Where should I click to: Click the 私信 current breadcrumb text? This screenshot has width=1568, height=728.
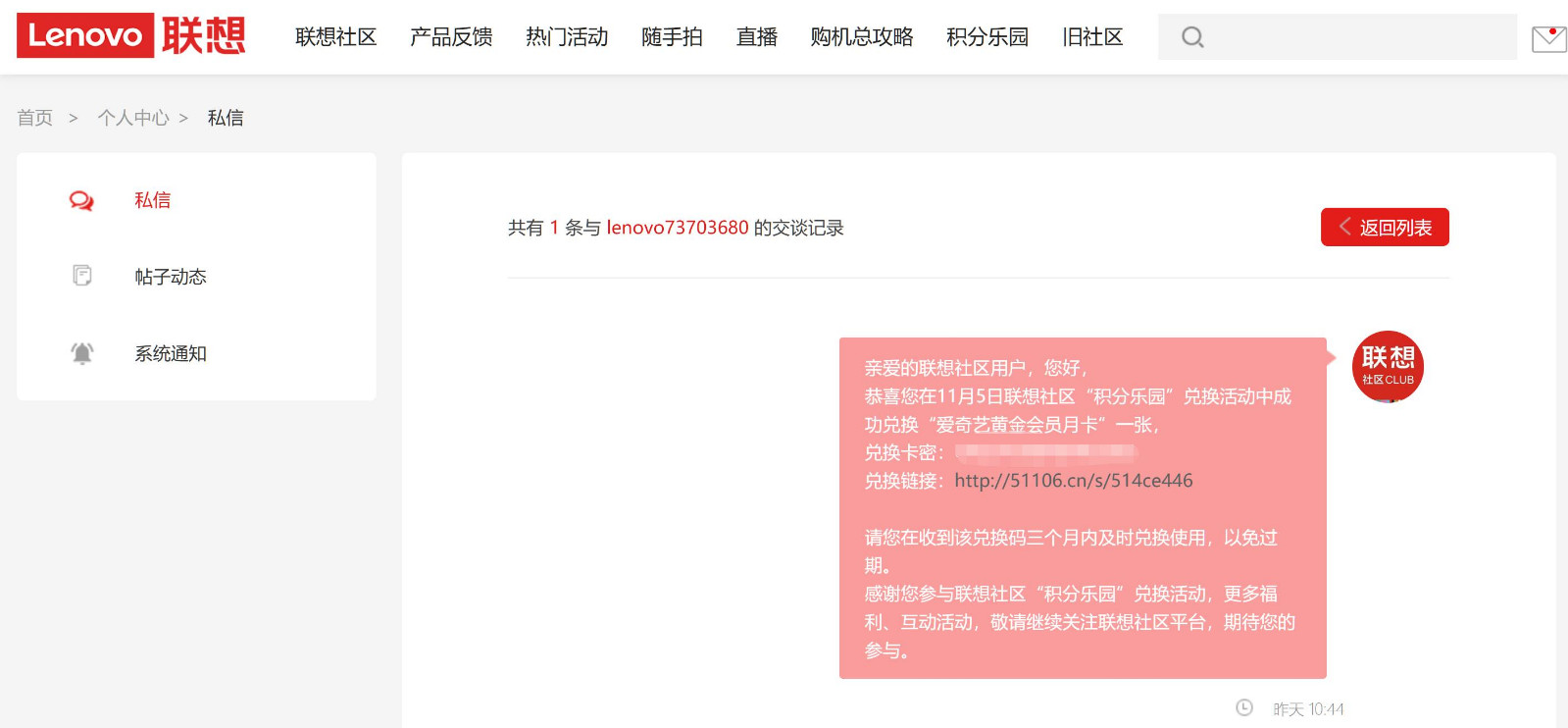pos(226,118)
